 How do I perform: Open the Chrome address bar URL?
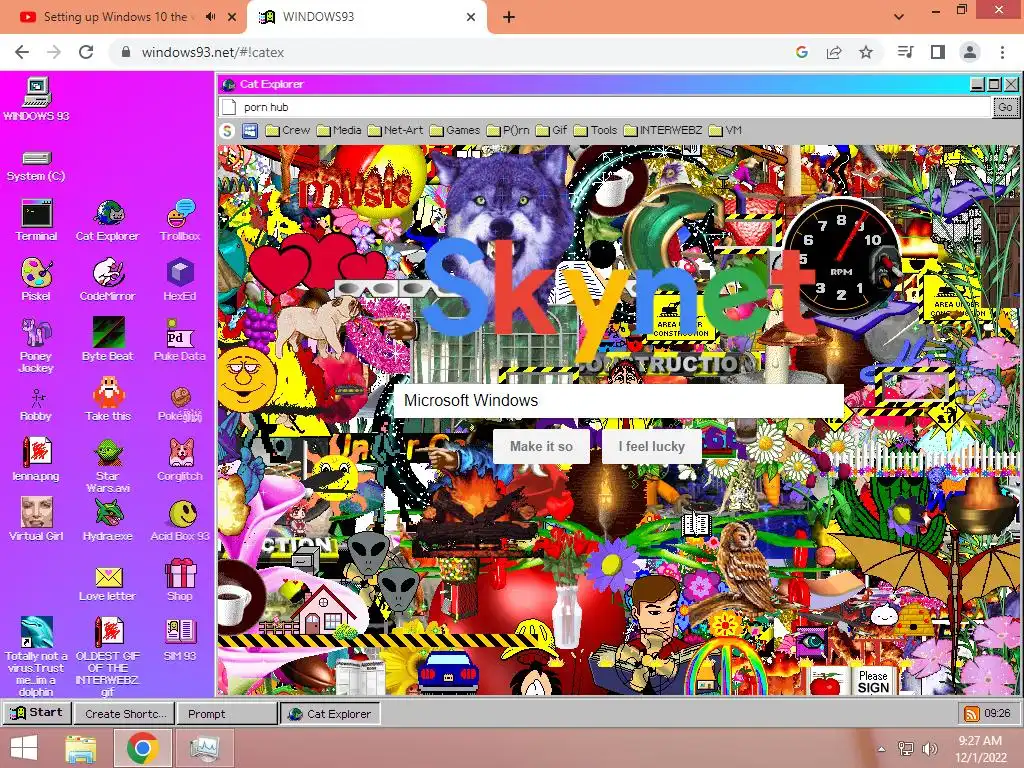coord(212,52)
